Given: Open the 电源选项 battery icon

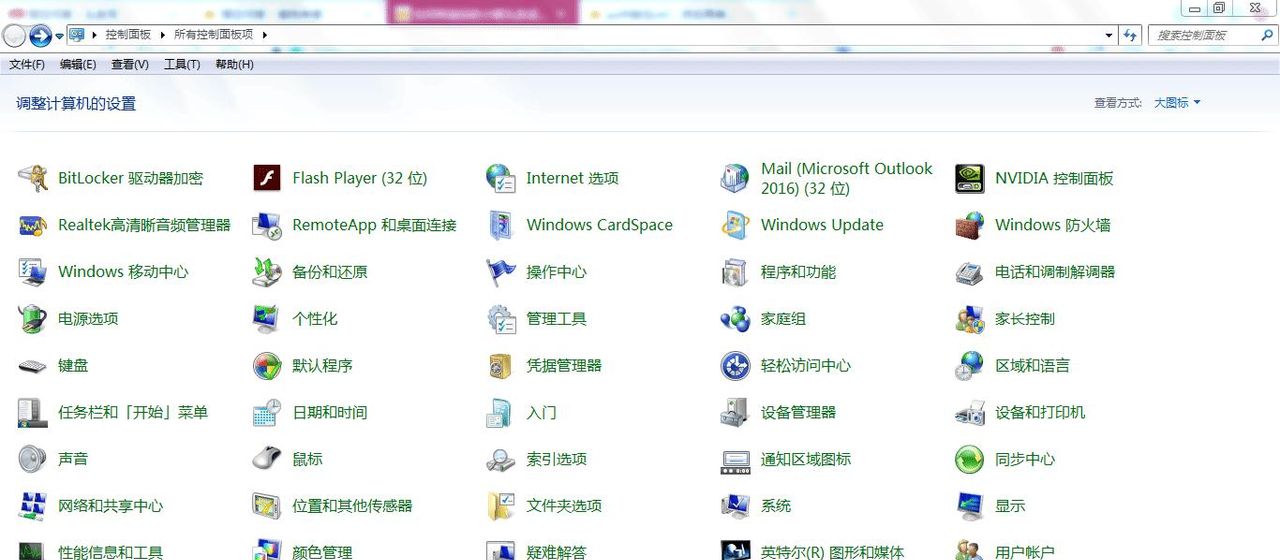Looking at the screenshot, I should click(x=33, y=319).
